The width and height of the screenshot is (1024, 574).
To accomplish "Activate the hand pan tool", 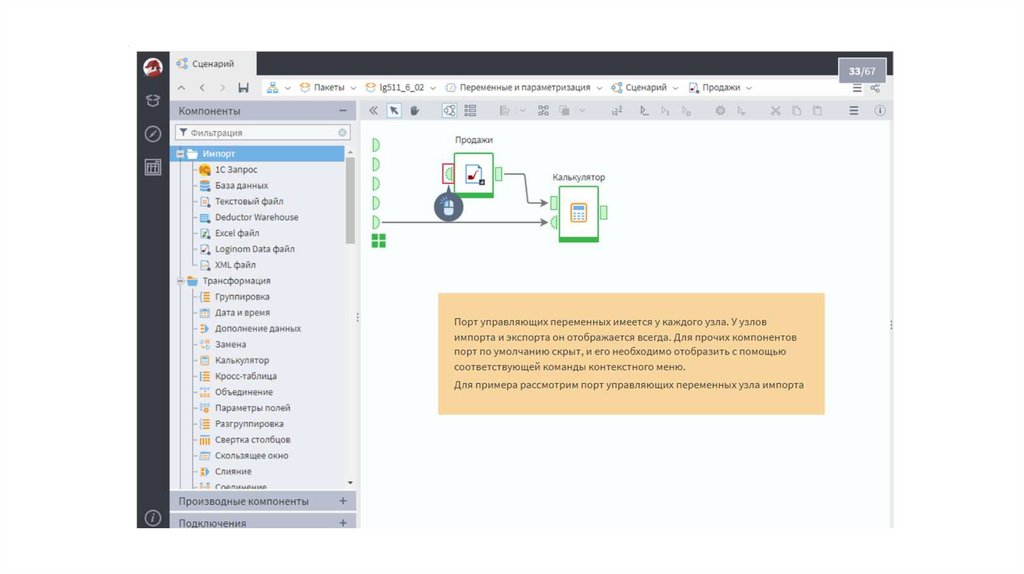I will 414,111.
